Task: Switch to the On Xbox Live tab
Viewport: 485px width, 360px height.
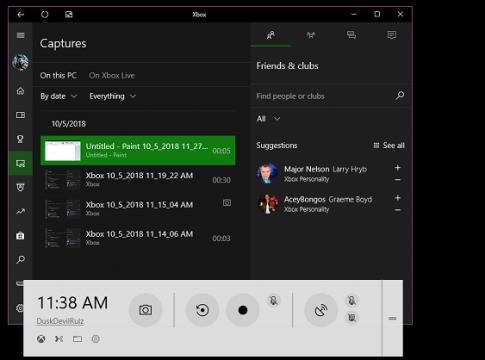Action: pyautogui.click(x=112, y=75)
